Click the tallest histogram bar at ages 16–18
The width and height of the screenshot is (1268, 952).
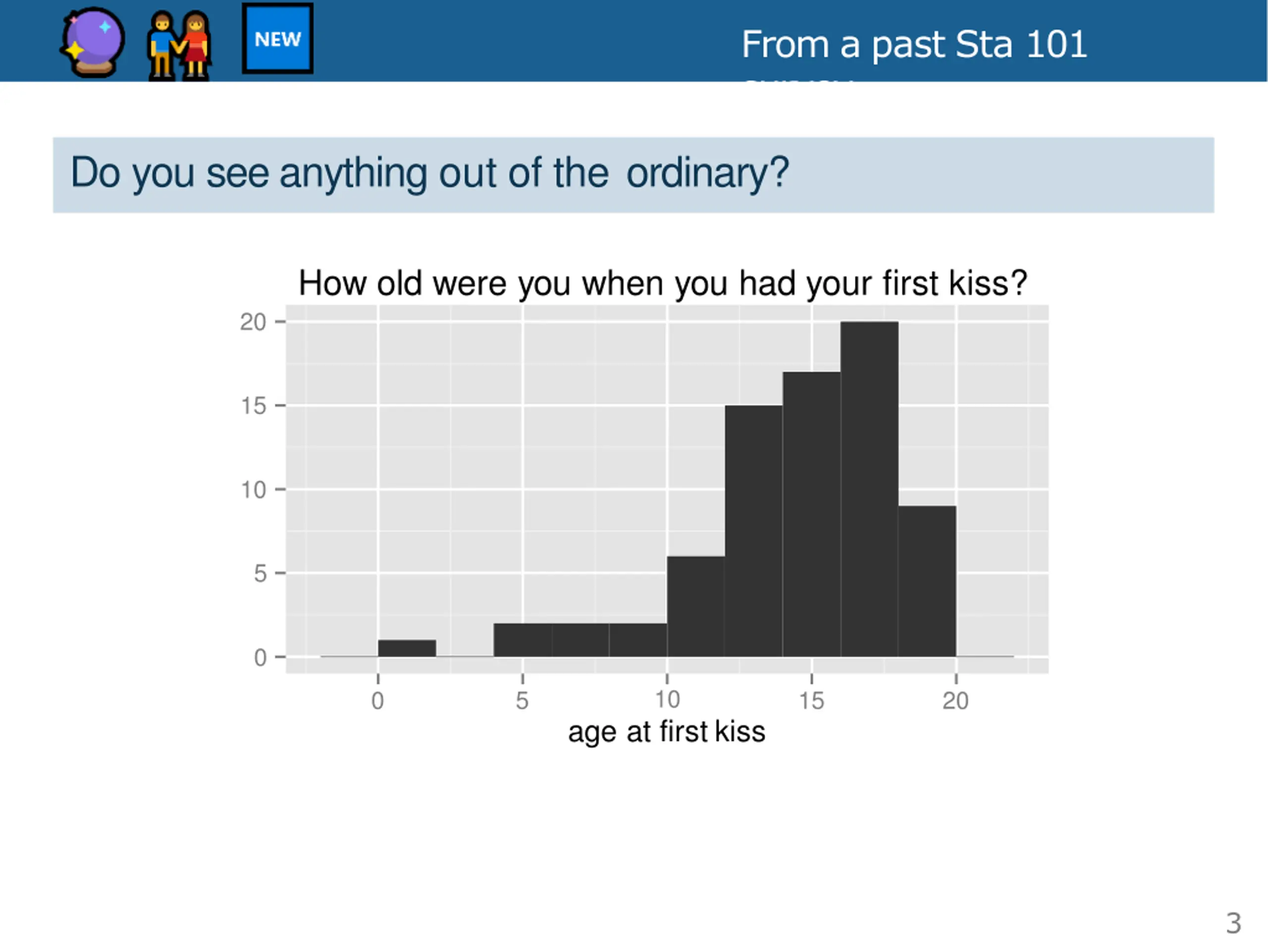869,489
